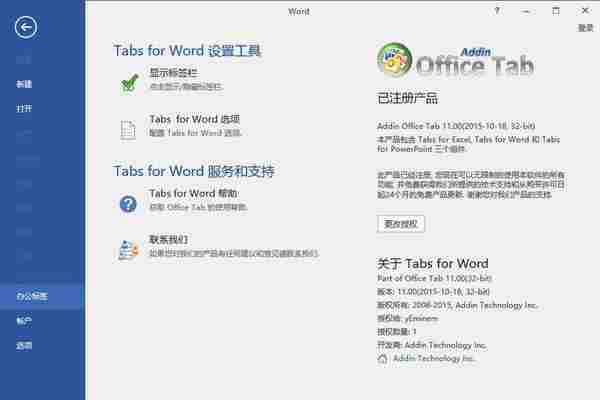The width and height of the screenshot is (600, 400).
Task: Click the 联系我们 heading text
Action: tap(169, 240)
